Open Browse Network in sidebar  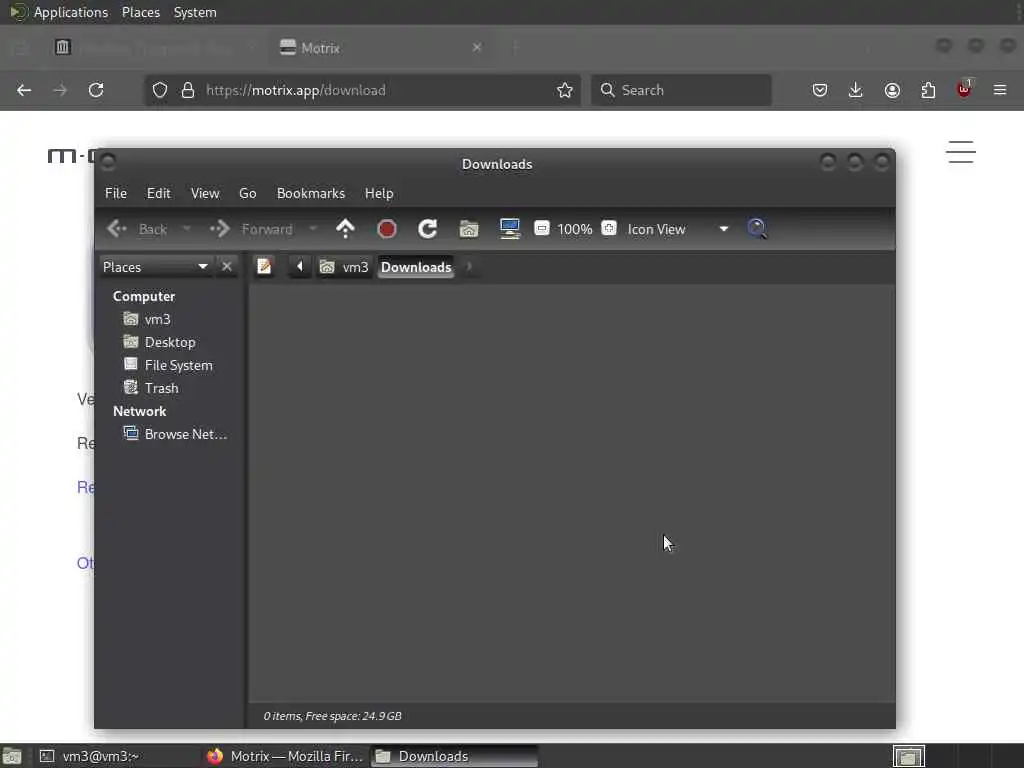tap(176, 434)
